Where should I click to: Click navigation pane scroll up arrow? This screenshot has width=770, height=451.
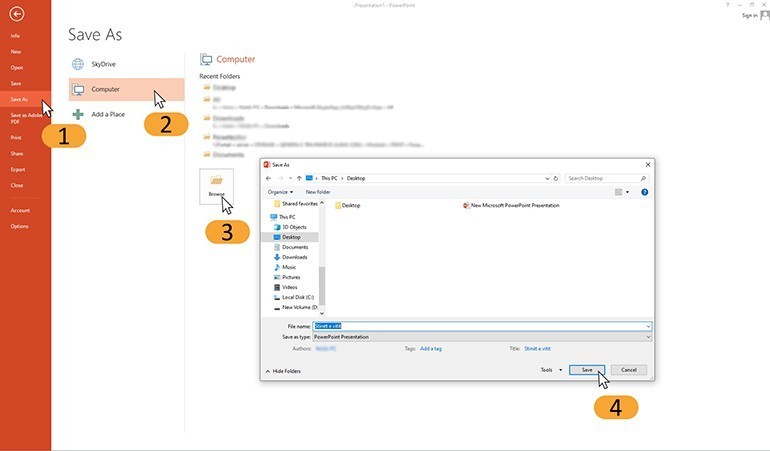(322, 203)
